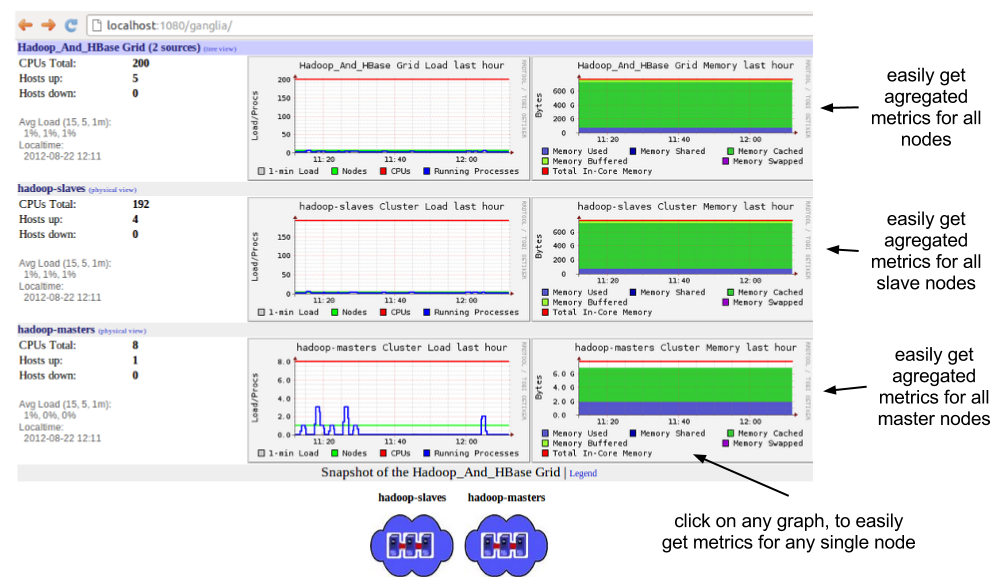
Task: Open hadoop-slaves cluster heading link
Action: pos(51,189)
